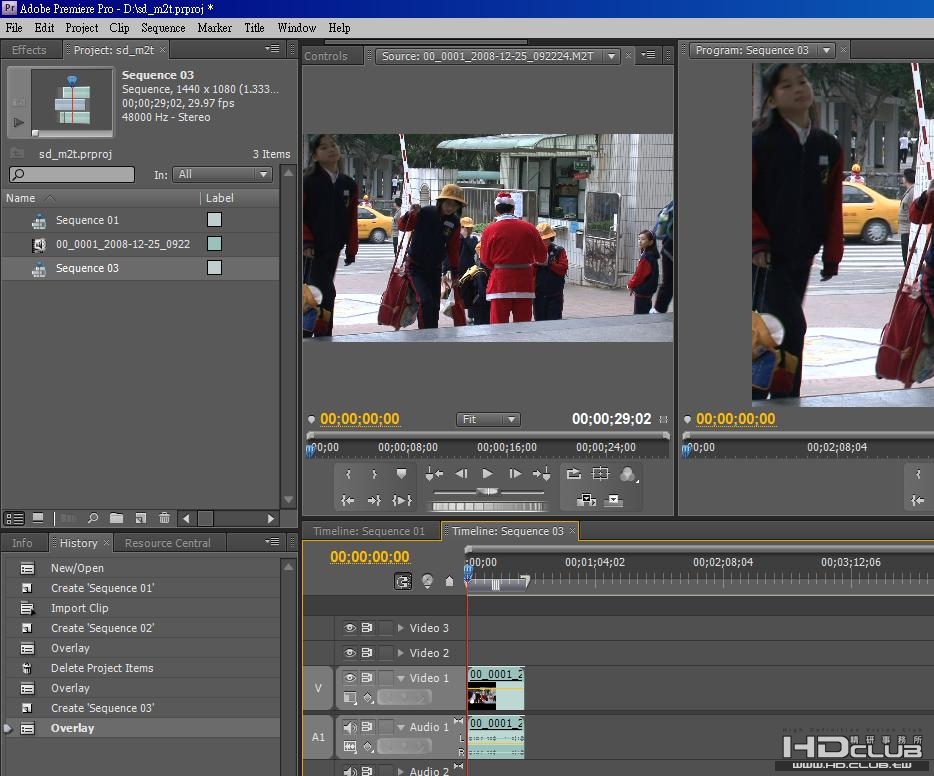Switch Project panel to List view
The image size is (934, 776).
click(x=15, y=519)
